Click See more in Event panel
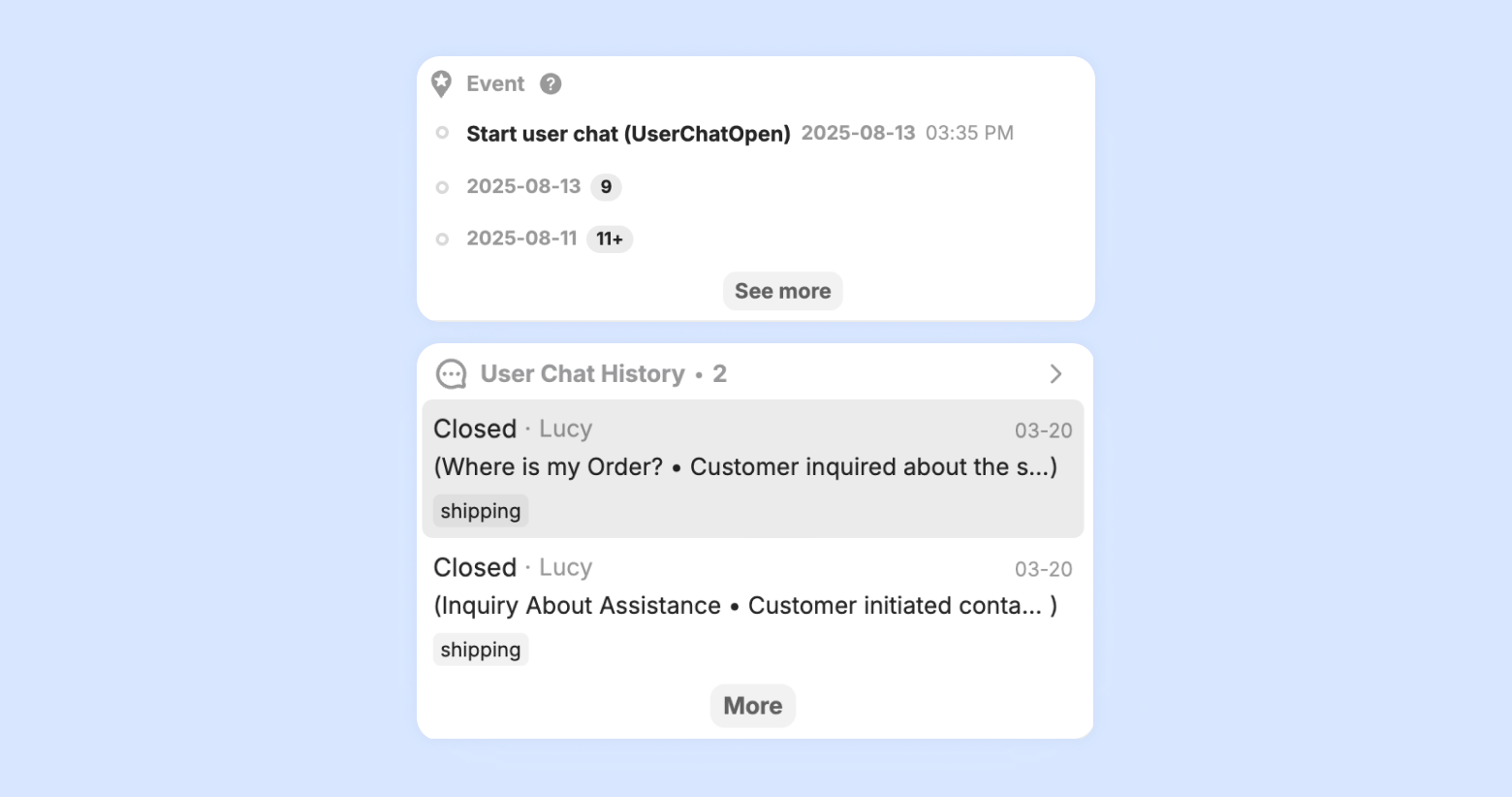This screenshot has width=1512, height=797. [782, 291]
